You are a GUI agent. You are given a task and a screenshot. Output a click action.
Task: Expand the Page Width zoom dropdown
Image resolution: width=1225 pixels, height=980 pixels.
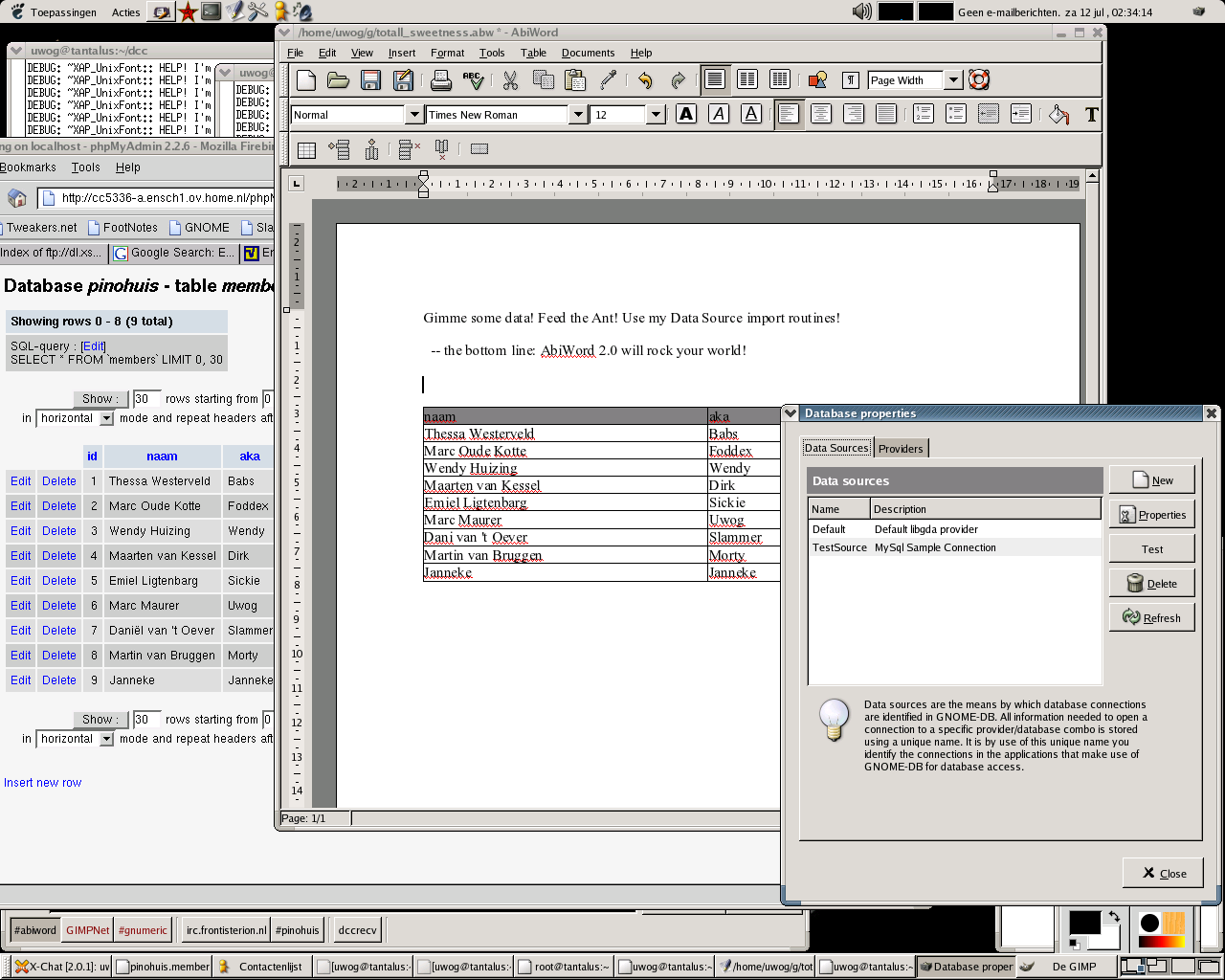click(953, 80)
